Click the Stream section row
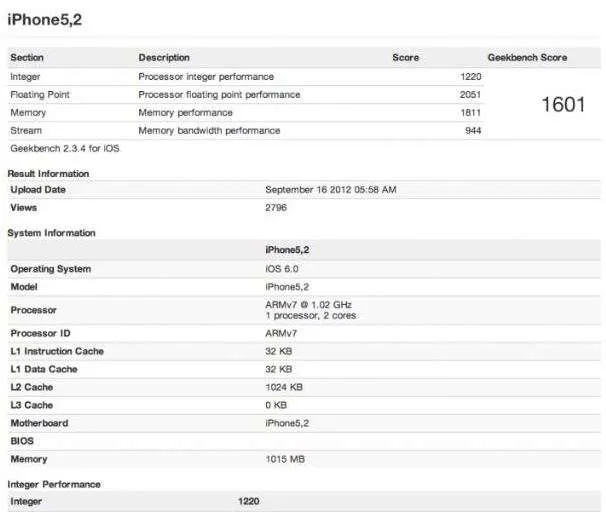Image resolution: width=606 pixels, height=515 pixels. 246,131
